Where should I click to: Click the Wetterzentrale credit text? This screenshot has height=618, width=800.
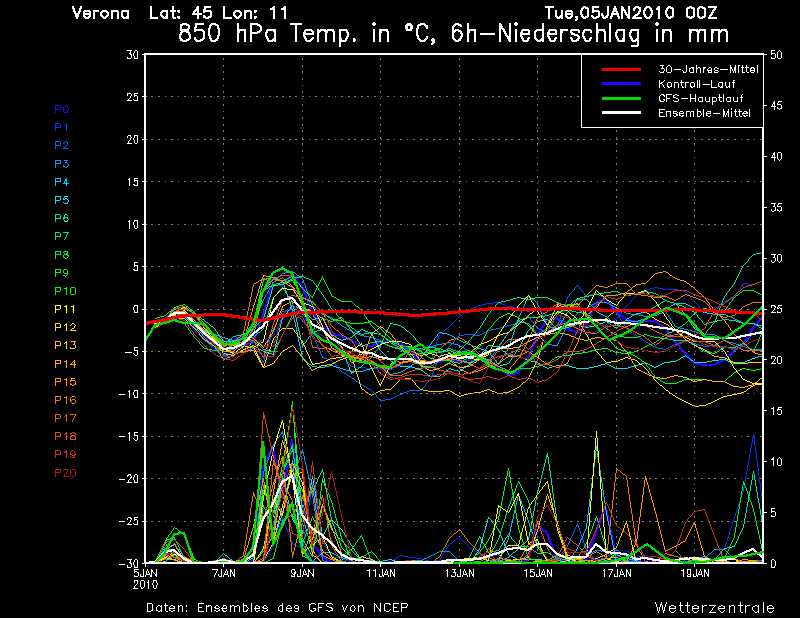[713, 607]
